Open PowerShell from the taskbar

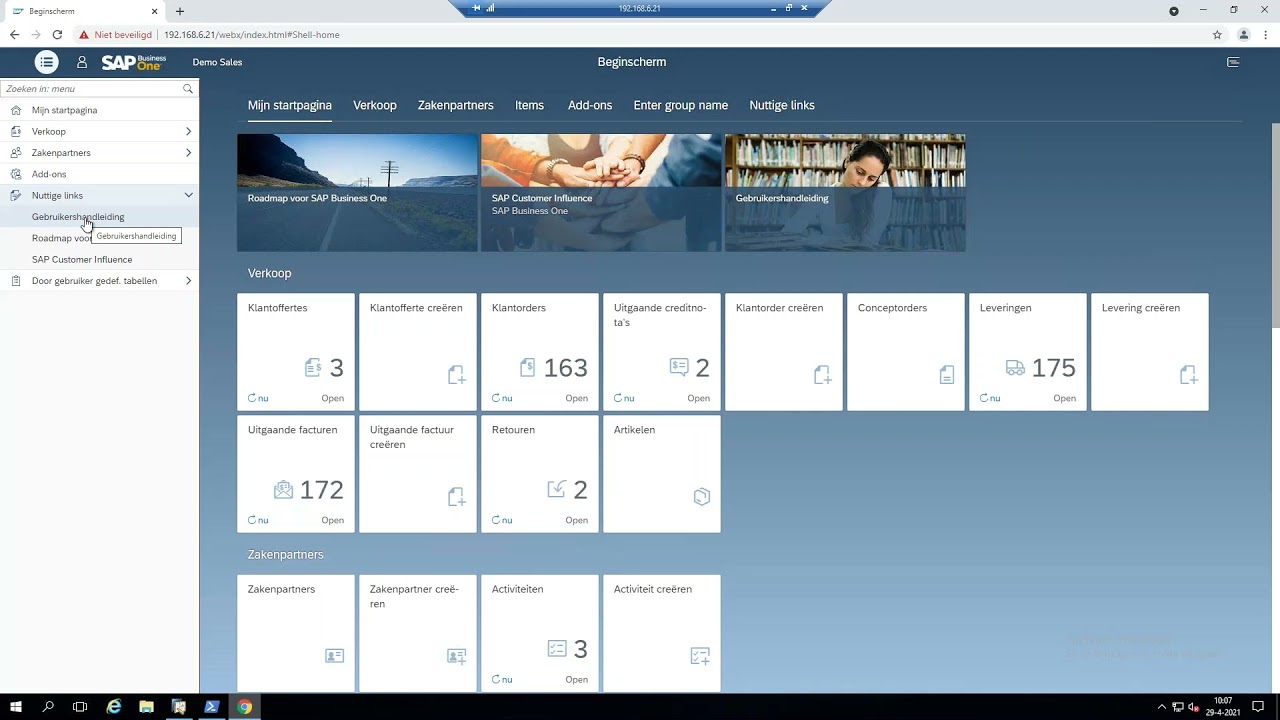212,706
